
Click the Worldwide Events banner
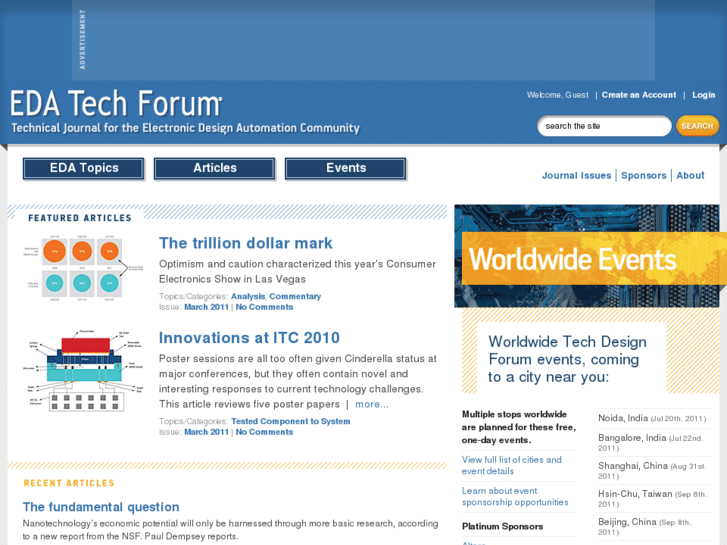[590, 258]
